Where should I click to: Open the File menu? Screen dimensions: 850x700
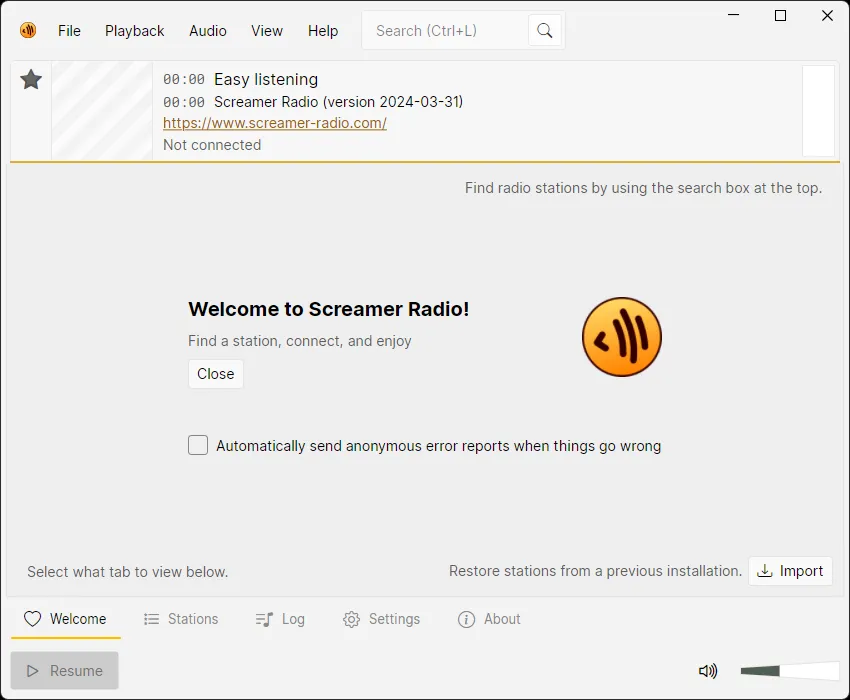69,31
